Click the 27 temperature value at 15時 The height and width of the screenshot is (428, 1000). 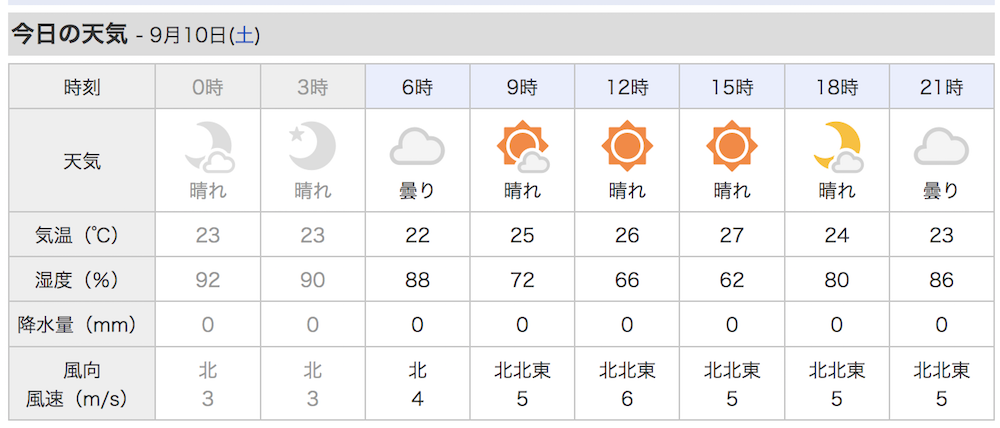coord(732,235)
